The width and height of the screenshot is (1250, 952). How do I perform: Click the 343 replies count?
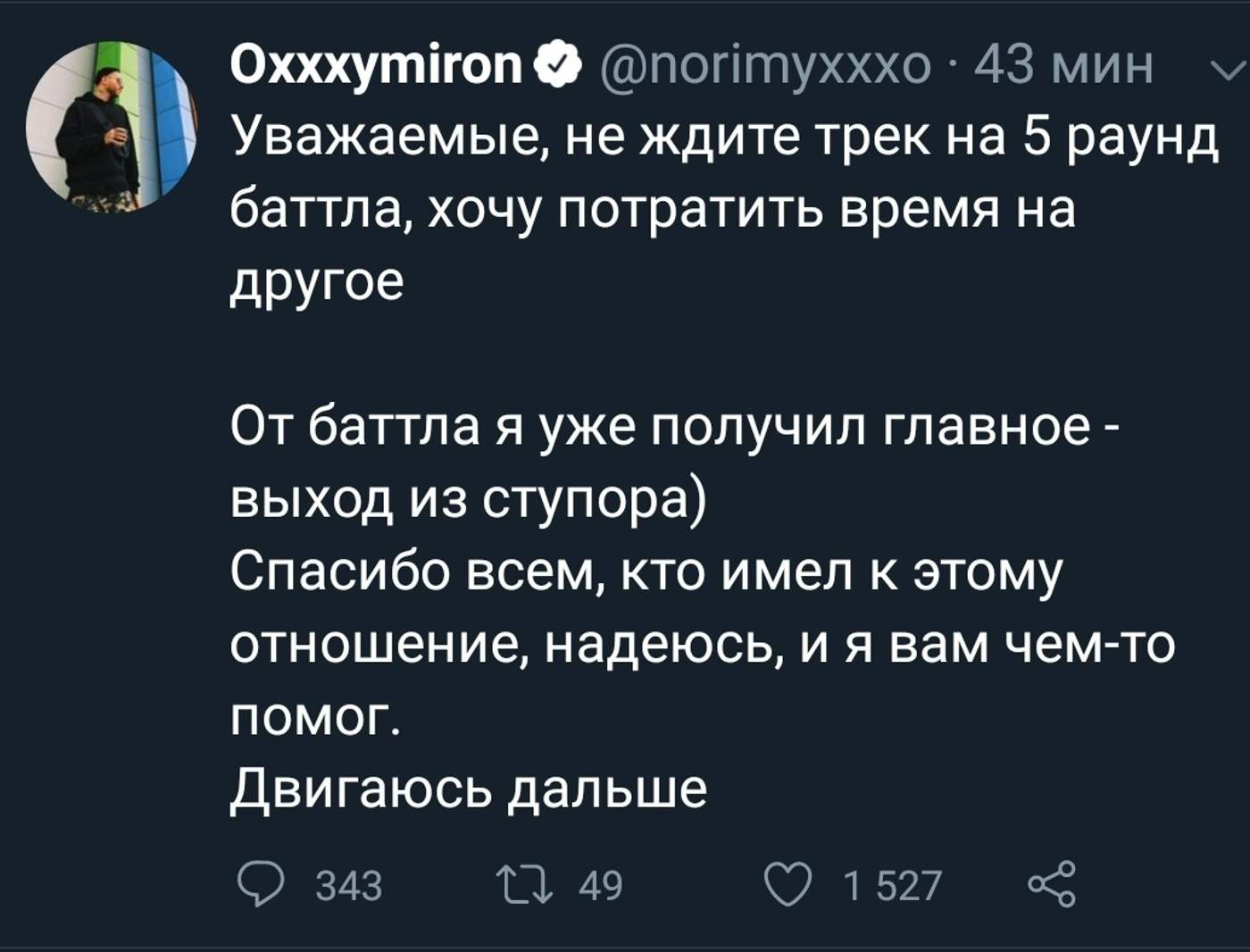tap(349, 885)
